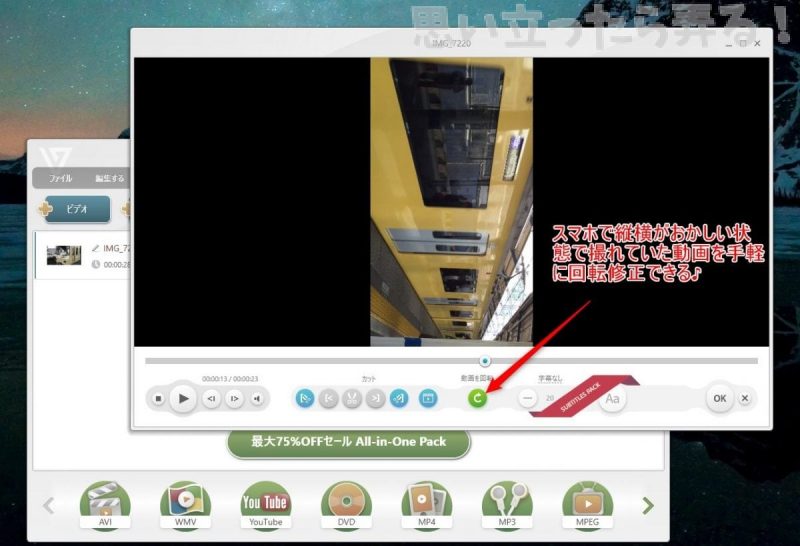
Task: Confirm edits with the OK button
Action: click(719, 398)
